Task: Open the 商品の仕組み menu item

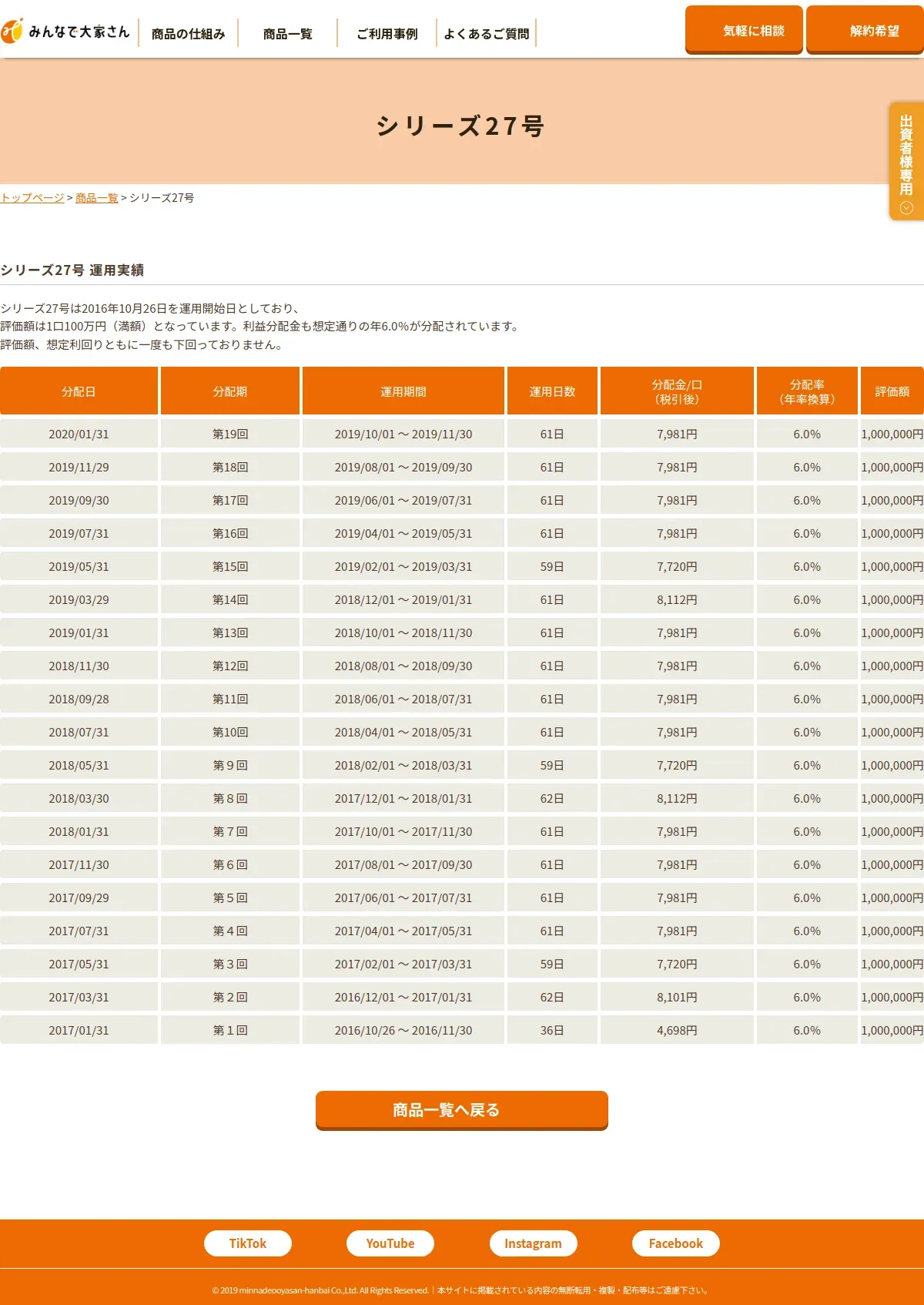Action: point(188,34)
